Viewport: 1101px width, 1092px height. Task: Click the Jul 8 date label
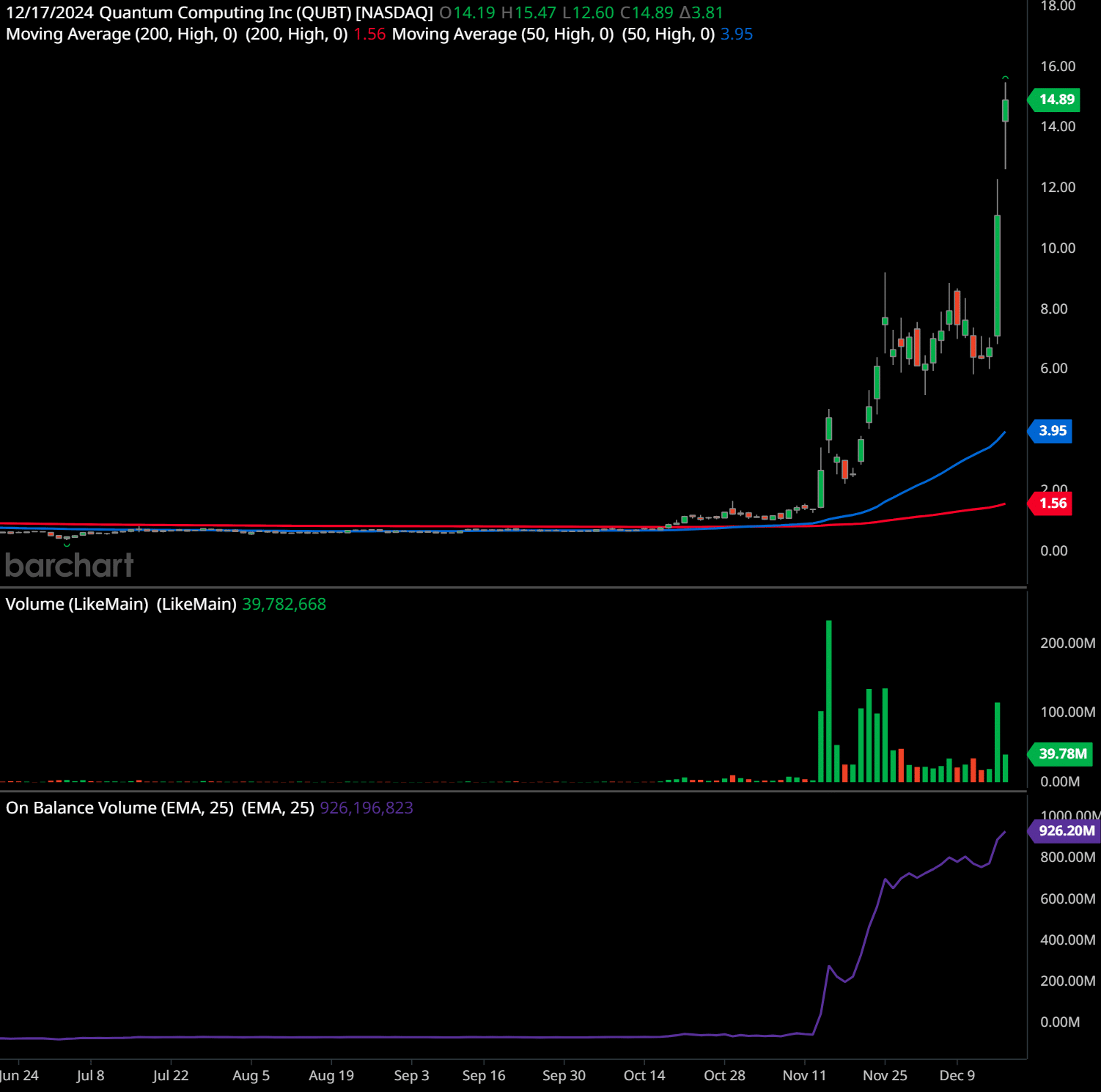point(90,1076)
